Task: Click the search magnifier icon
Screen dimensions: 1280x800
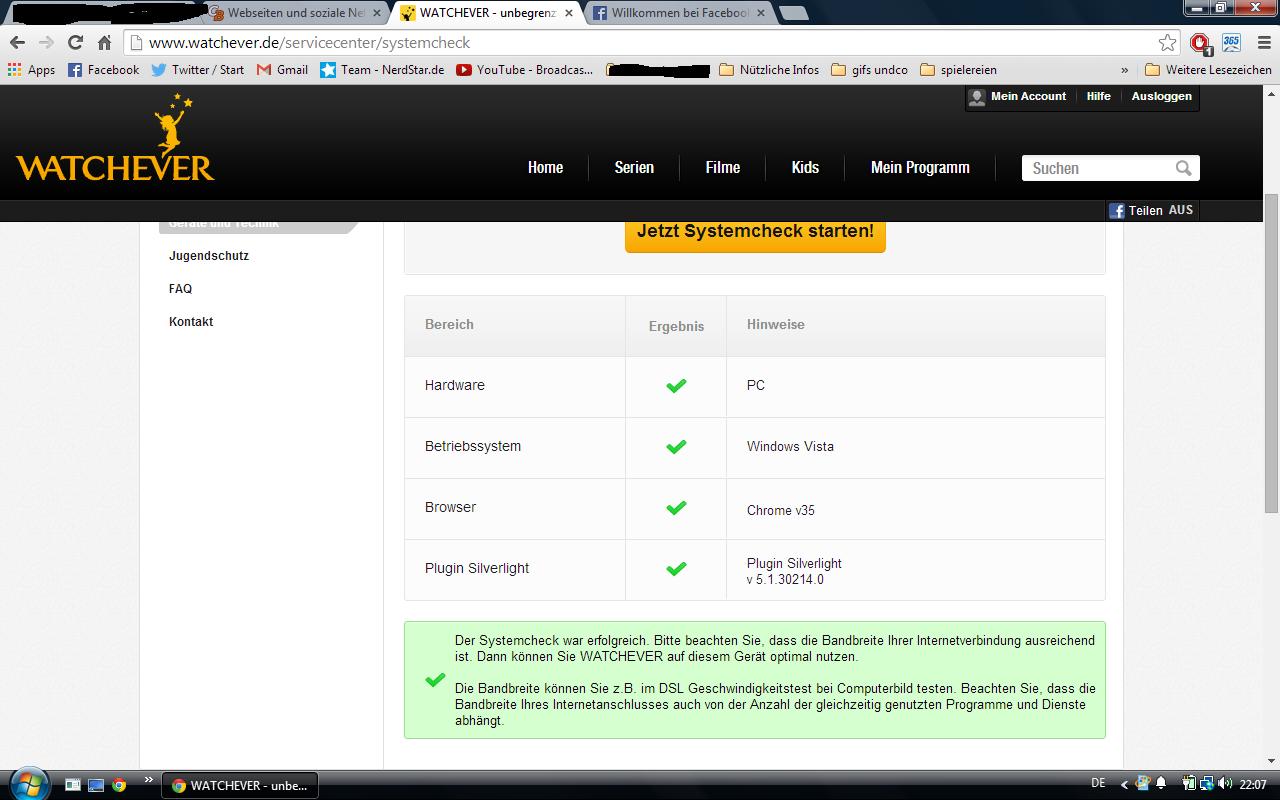Action: pos(1183,168)
